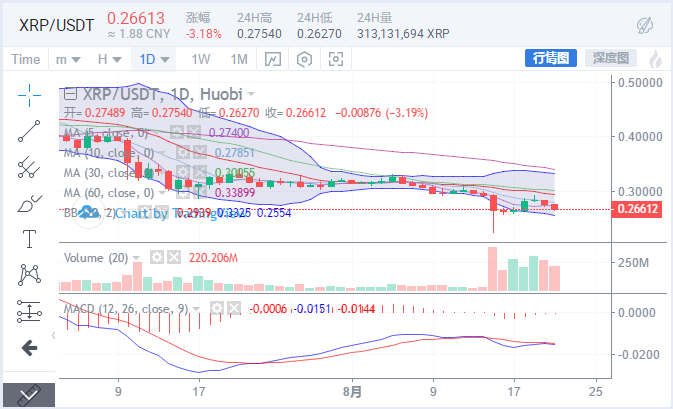Select the brush drawing tool
This screenshot has width=673, height=409.
click(x=29, y=203)
